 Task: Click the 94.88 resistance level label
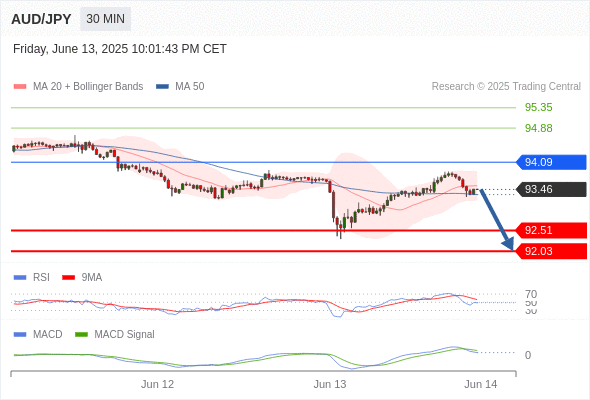[x=538, y=128]
